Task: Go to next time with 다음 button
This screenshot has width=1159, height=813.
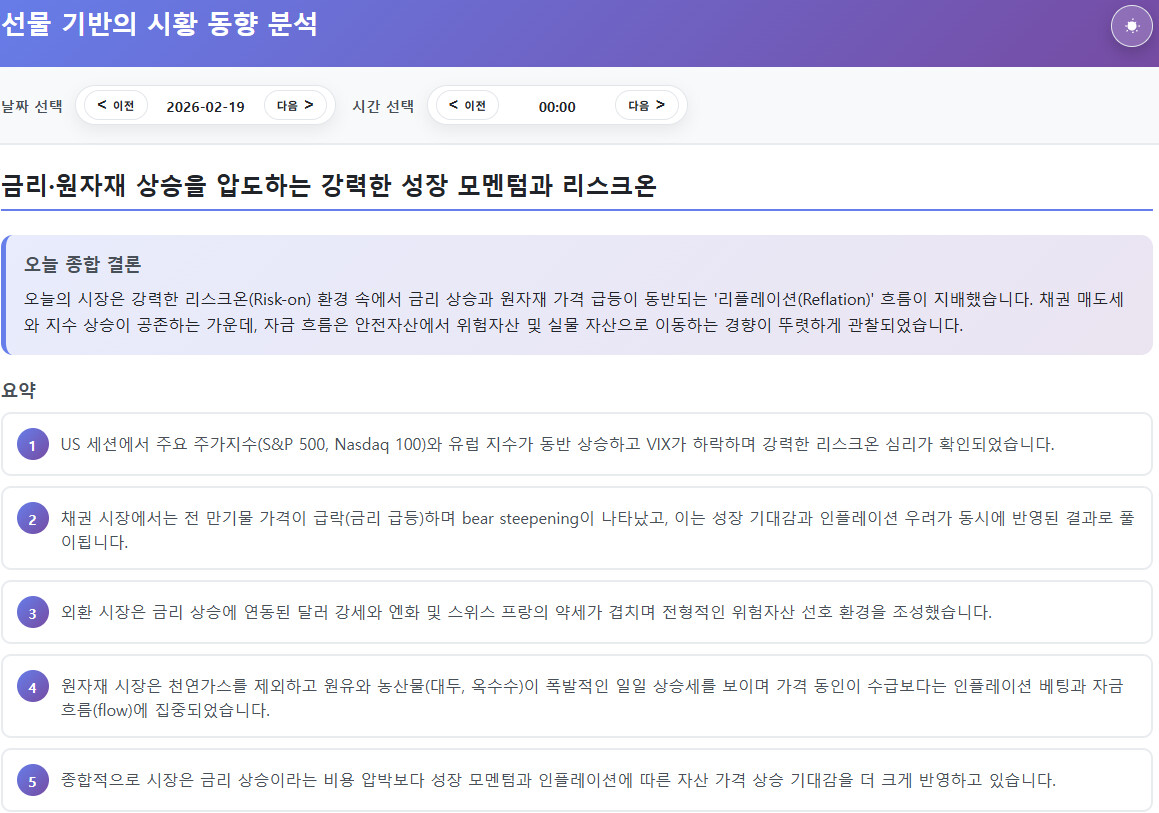Action: 647,105
